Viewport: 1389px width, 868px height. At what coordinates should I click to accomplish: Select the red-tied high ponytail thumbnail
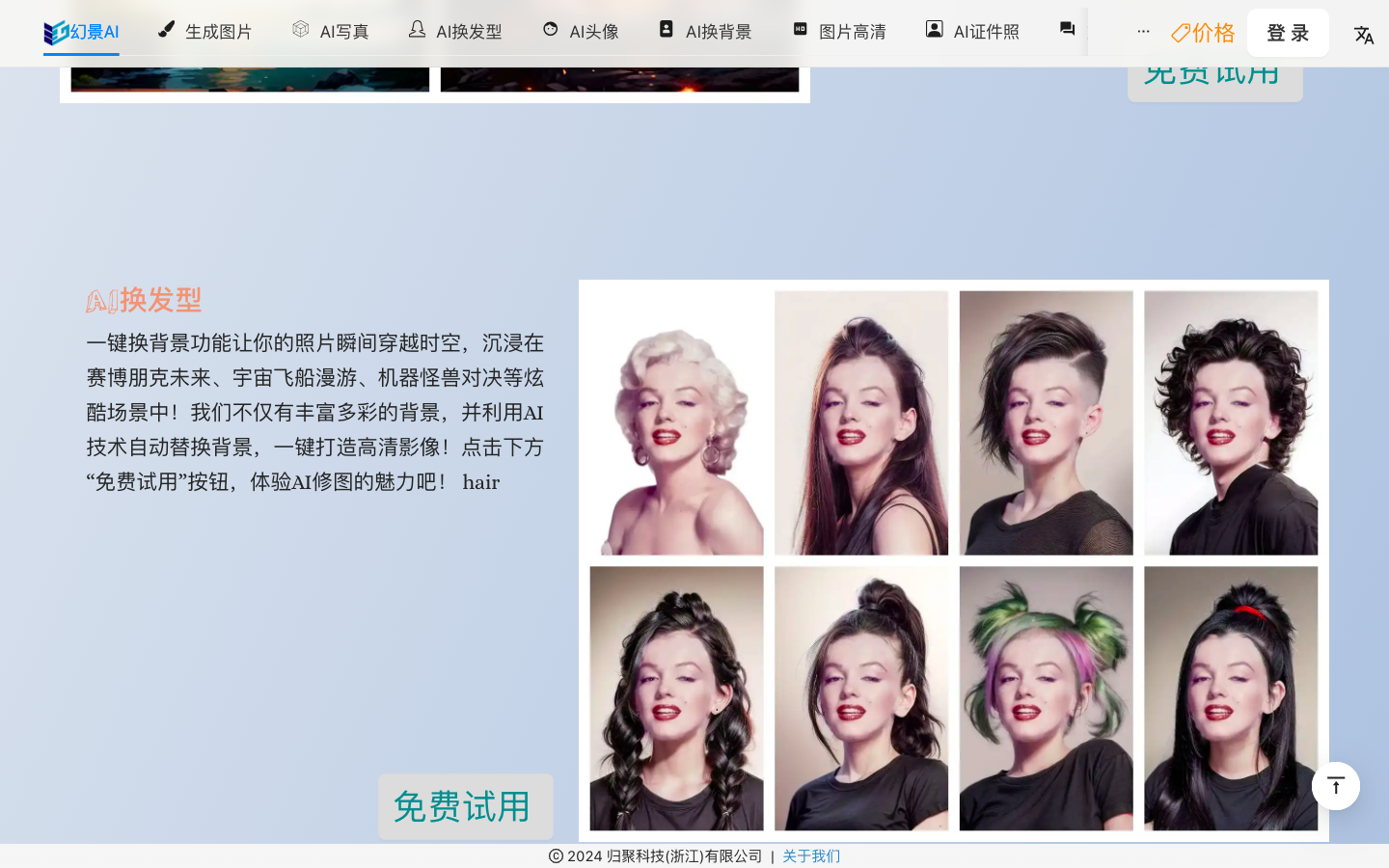[1231, 698]
